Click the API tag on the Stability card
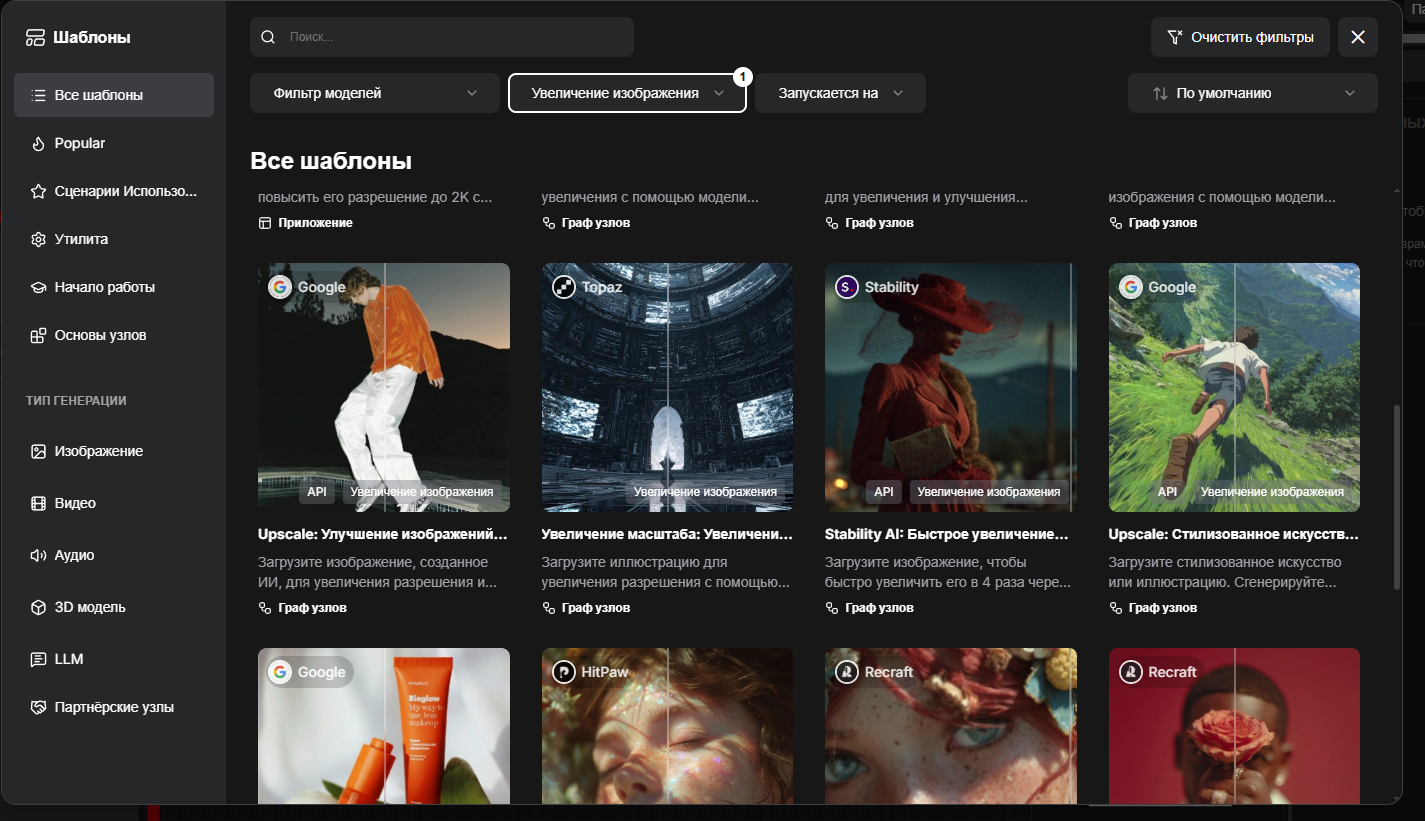 click(x=884, y=492)
